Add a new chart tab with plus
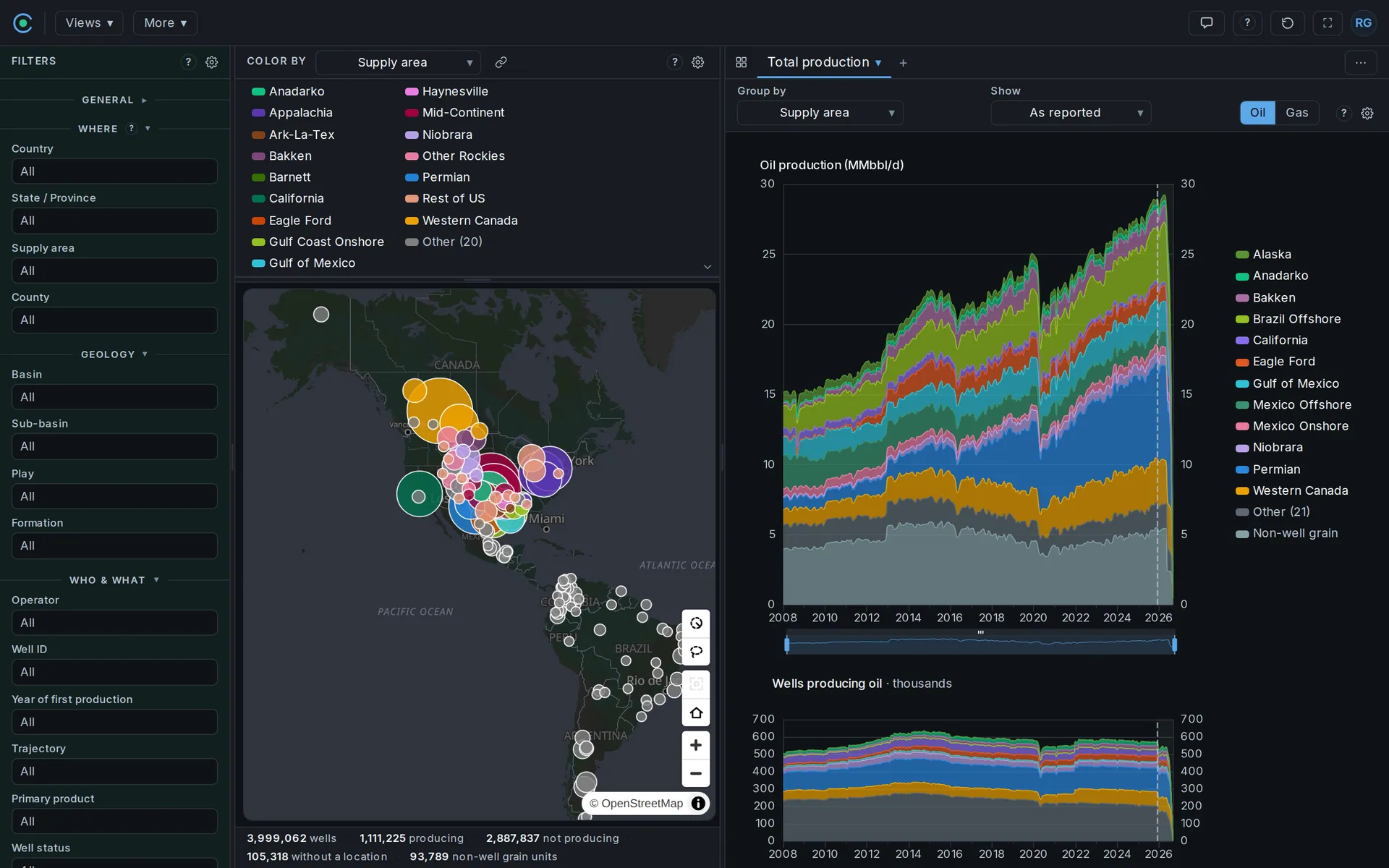Screen dimensions: 1389x868 [x=903, y=63]
